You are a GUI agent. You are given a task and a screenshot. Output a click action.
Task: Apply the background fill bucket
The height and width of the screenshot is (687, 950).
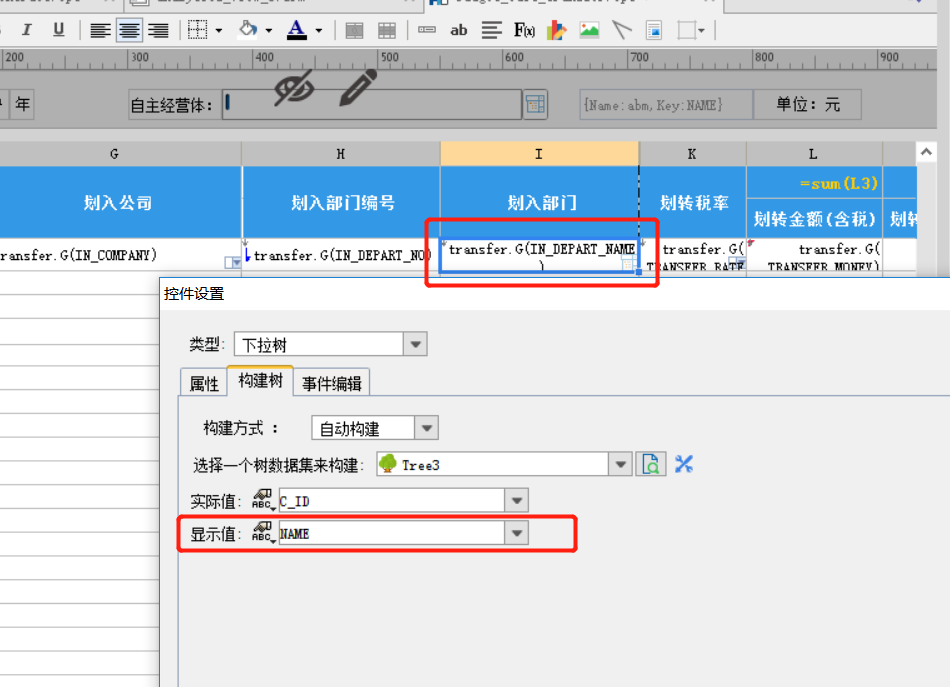click(x=247, y=29)
